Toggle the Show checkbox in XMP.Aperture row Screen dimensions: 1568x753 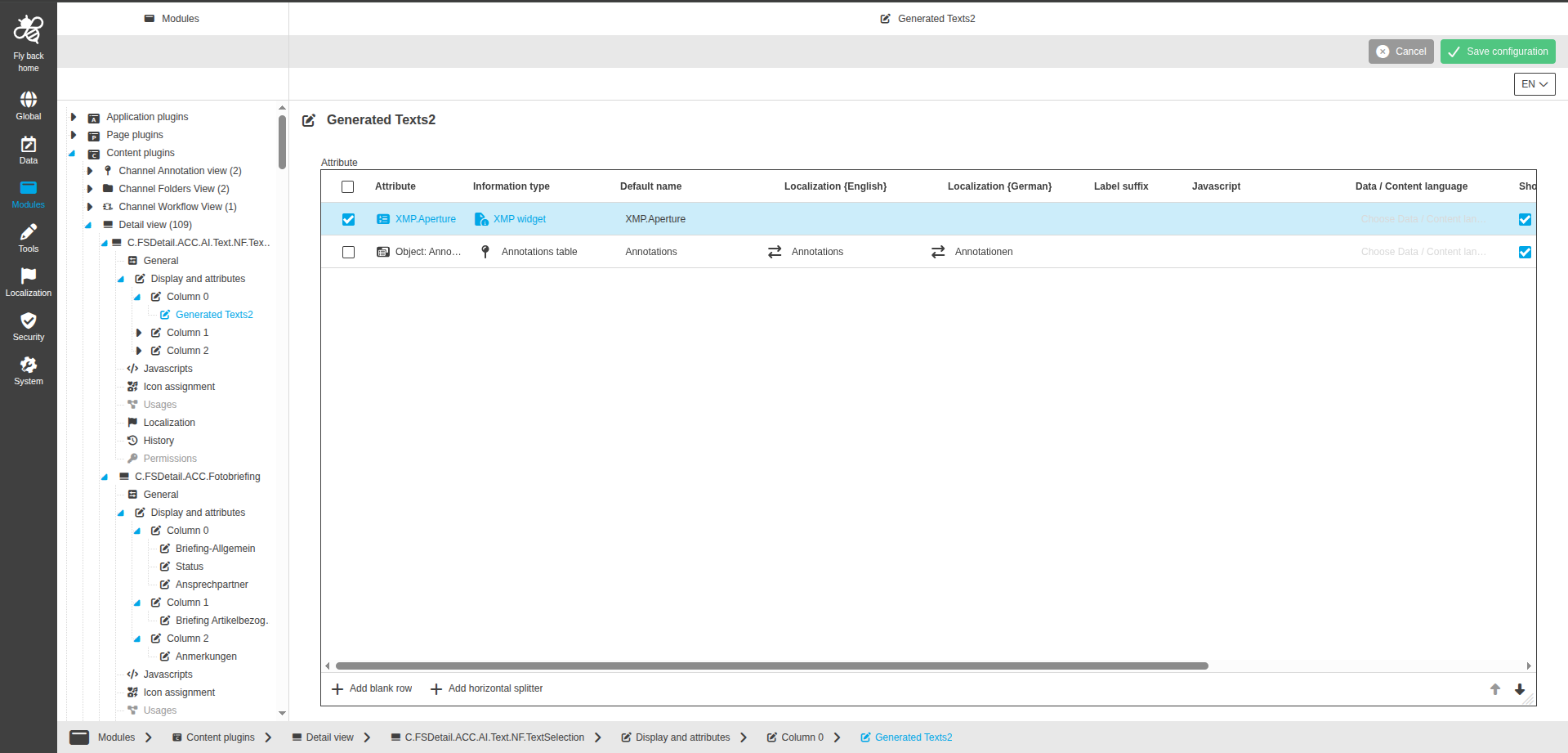(1525, 219)
